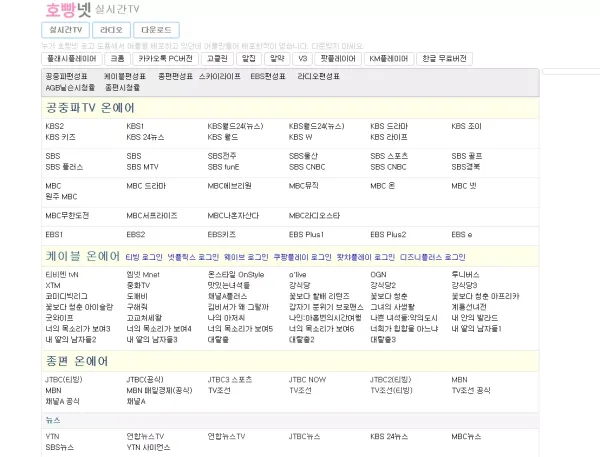Open the 케이블편성표 menu item
This screenshot has height=457, width=600.
pos(125,76)
